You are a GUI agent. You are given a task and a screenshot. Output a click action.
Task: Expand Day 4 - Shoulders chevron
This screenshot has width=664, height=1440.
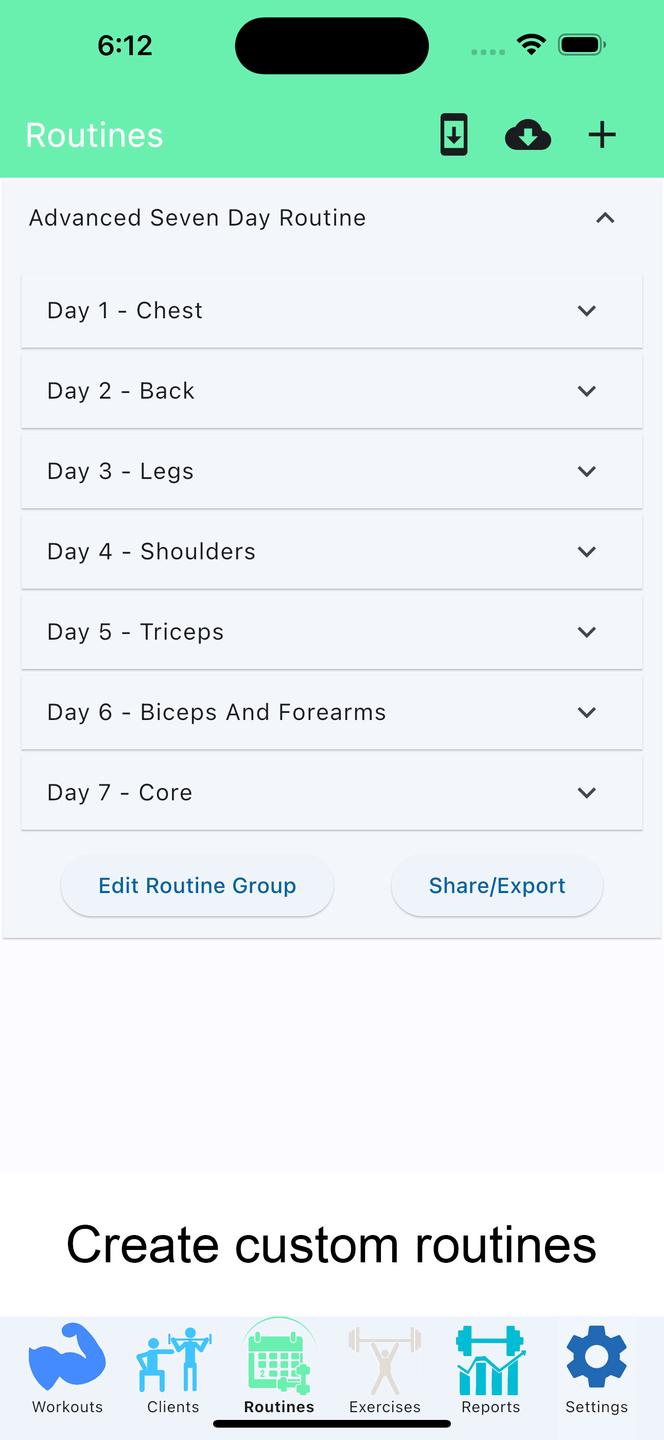click(x=587, y=552)
